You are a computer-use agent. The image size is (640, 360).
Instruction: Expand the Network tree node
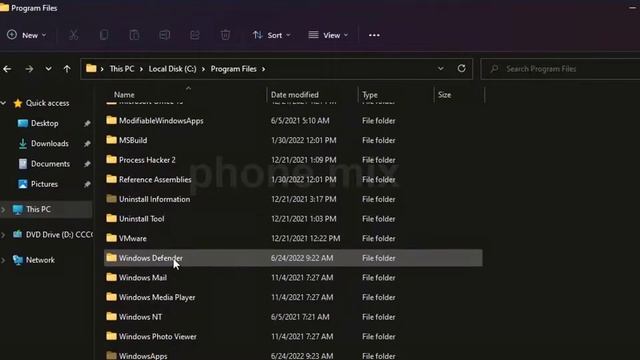[x=3, y=260]
